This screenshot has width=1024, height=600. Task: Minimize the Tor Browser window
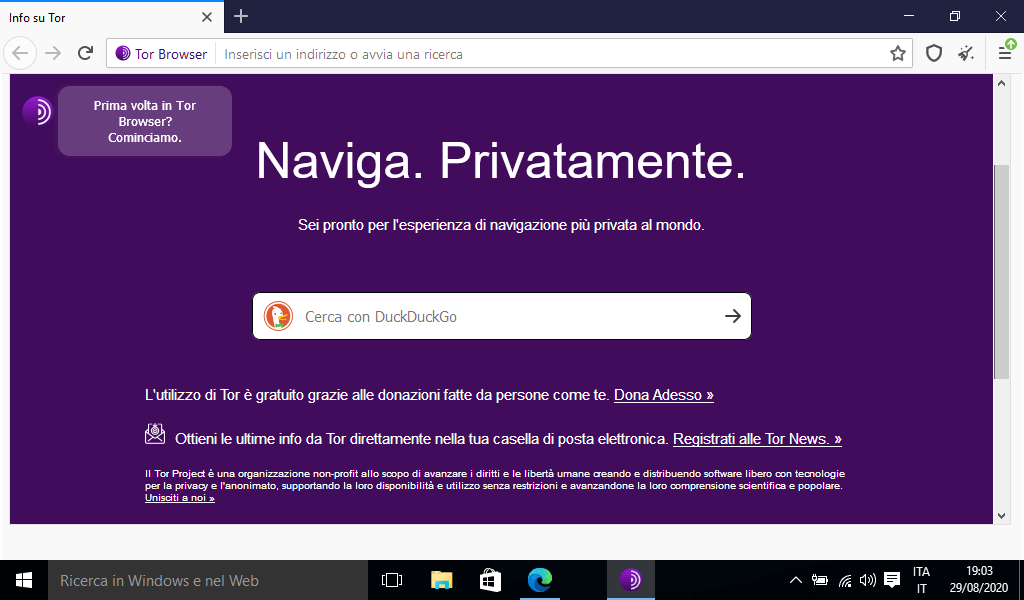[x=909, y=16]
